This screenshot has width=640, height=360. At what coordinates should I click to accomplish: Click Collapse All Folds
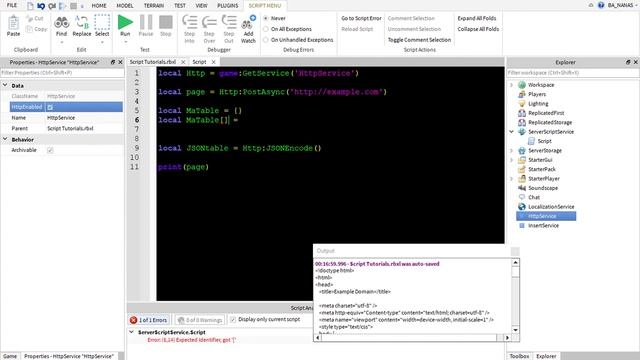click(478, 29)
